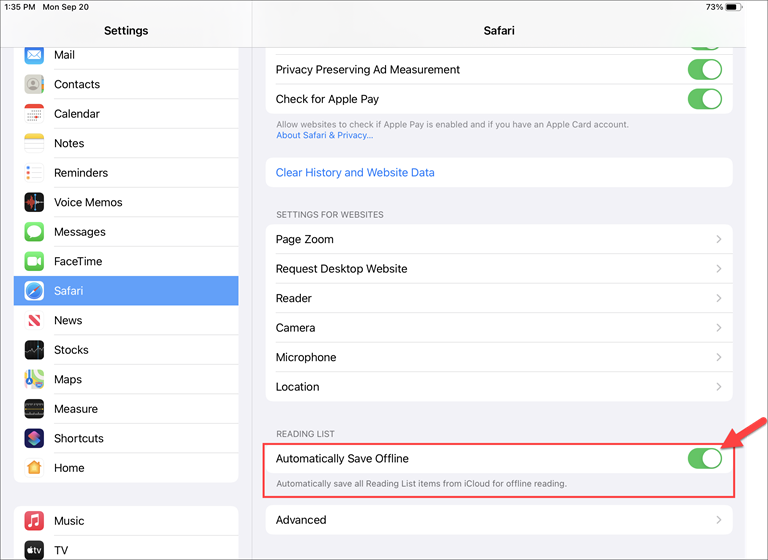Select the FaceTime camera icon
Image resolution: width=768 pixels, height=560 pixels.
pos(35,261)
